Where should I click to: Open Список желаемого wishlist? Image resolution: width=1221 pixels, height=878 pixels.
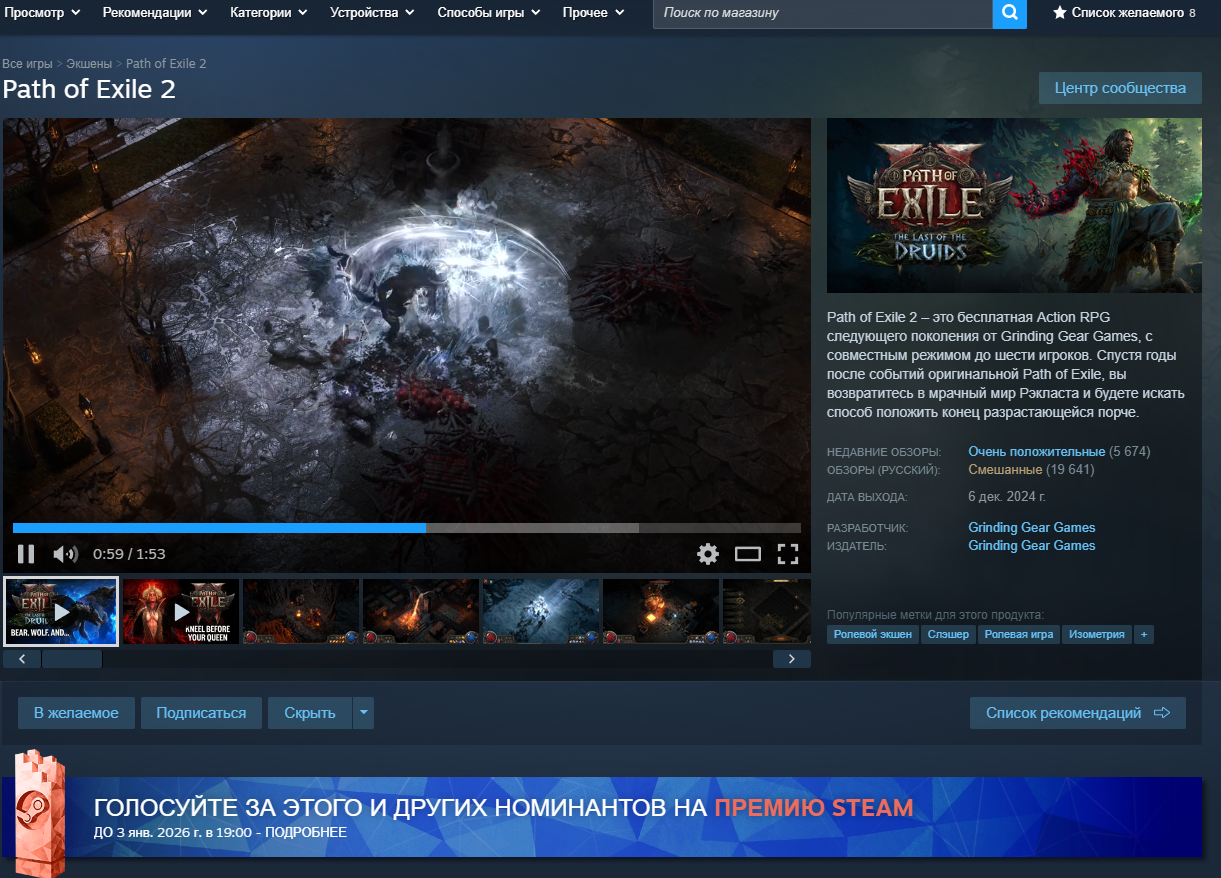(x=1124, y=13)
